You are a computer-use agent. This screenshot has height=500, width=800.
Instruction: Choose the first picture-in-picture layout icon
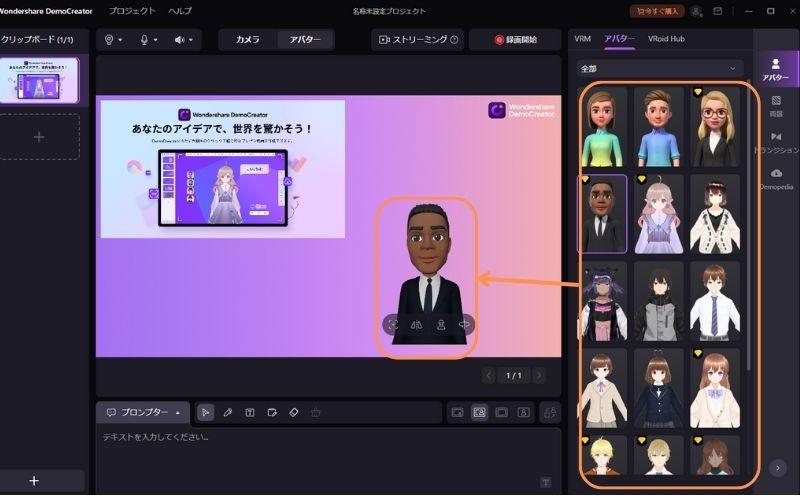pyautogui.click(x=457, y=412)
